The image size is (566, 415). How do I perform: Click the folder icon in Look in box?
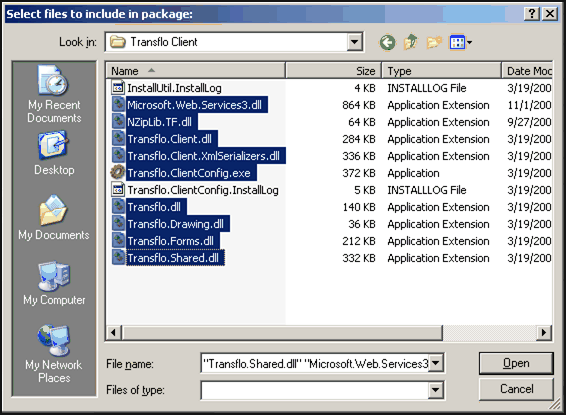tap(118, 42)
